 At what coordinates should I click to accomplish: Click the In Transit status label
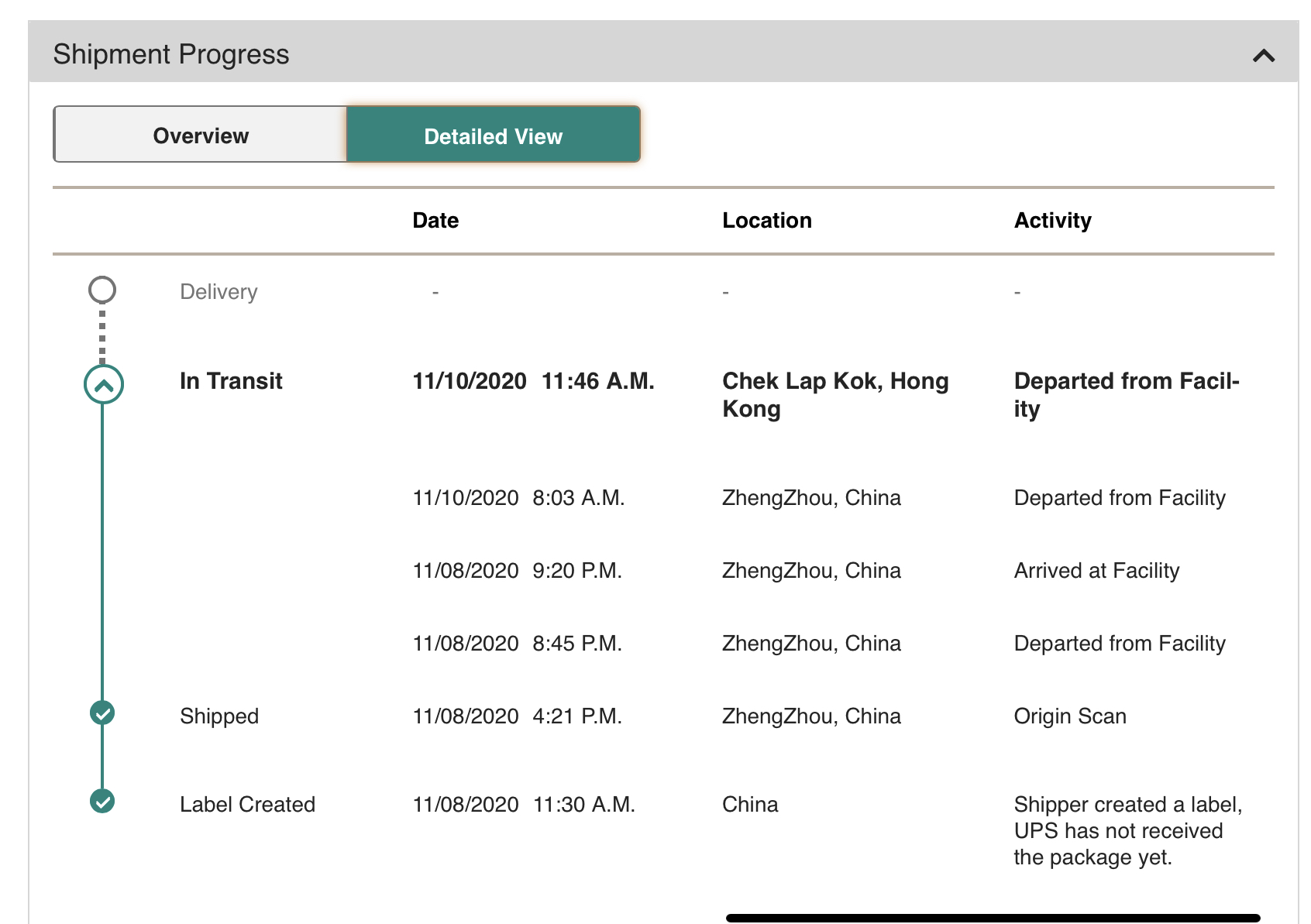231,381
